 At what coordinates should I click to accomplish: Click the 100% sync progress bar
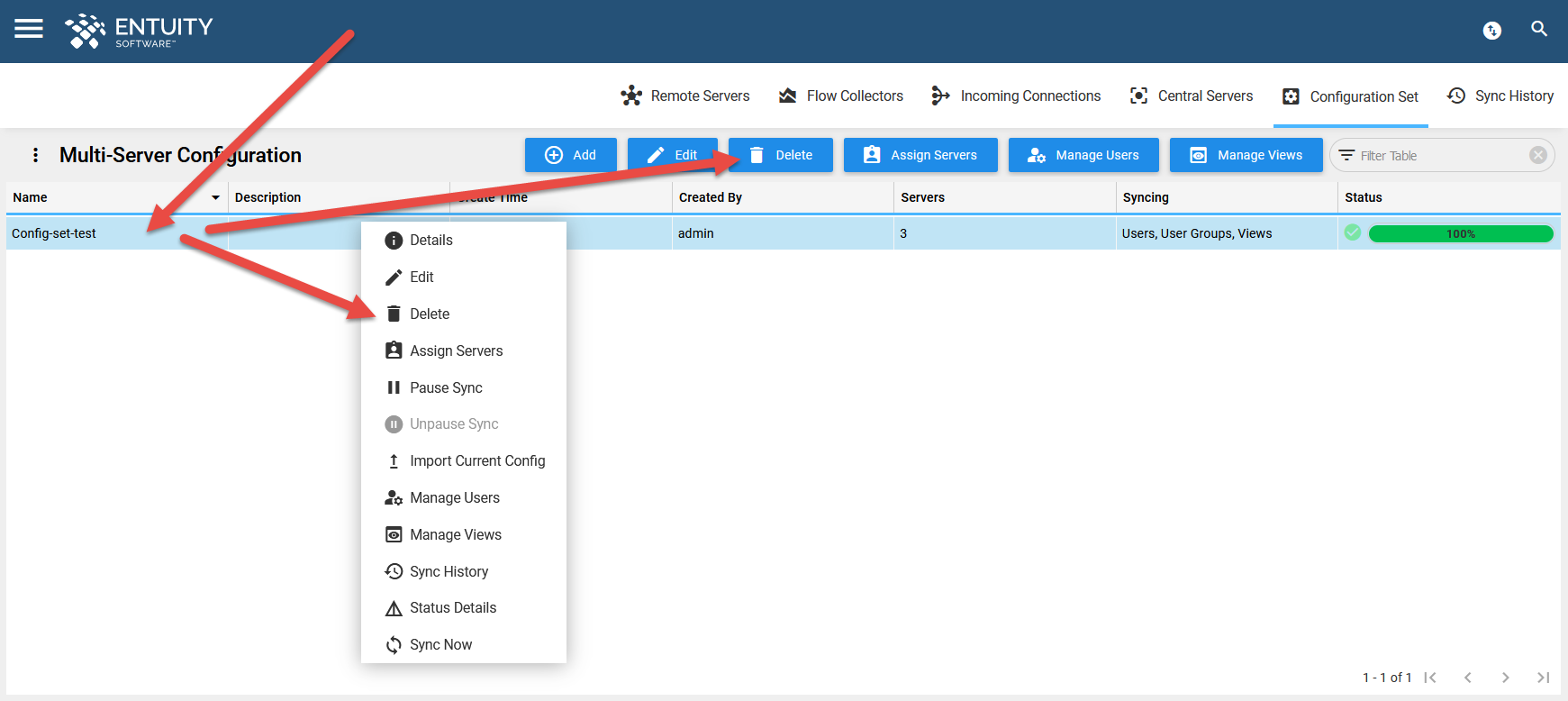click(x=1461, y=233)
